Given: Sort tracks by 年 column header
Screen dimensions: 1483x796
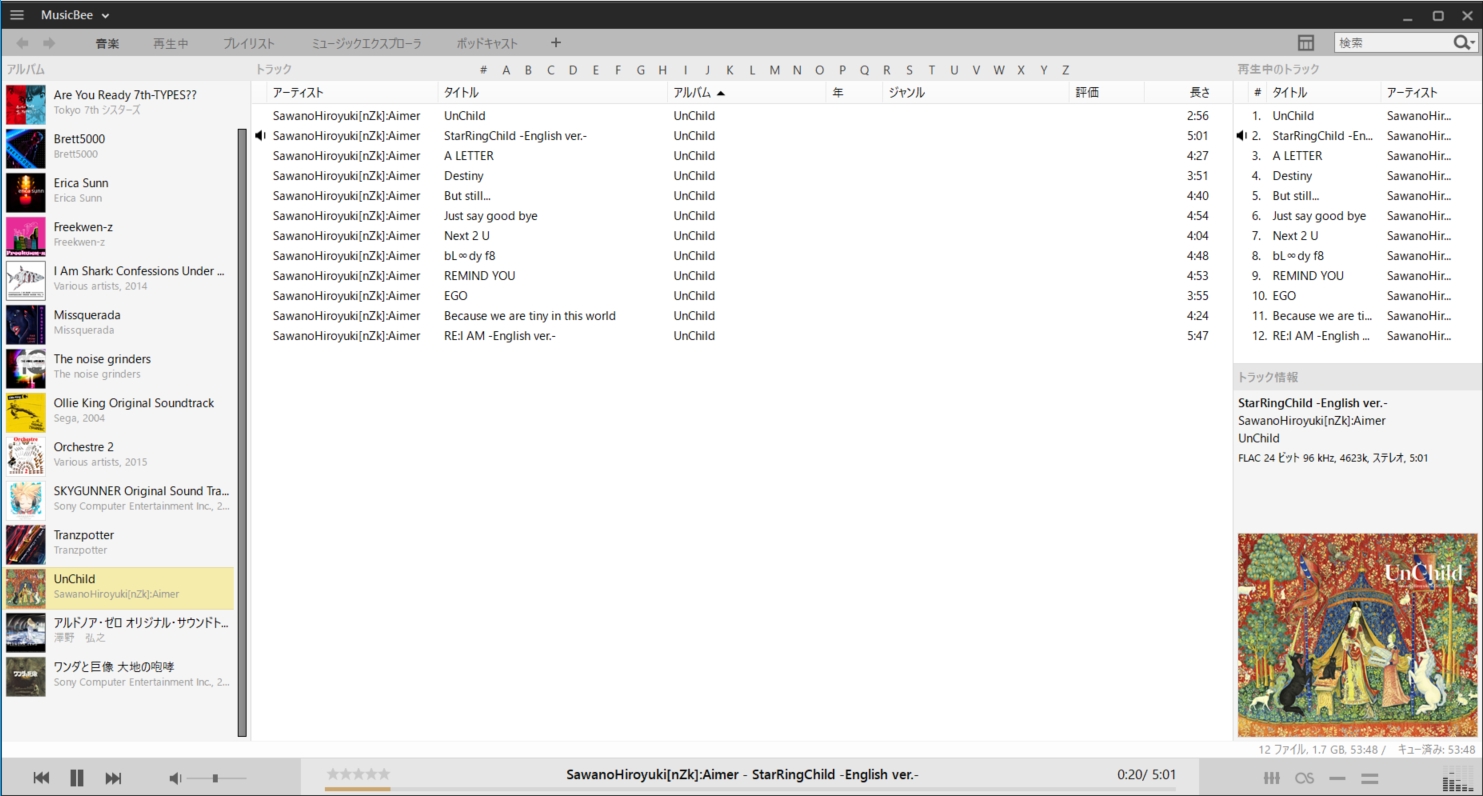Looking at the screenshot, I should pyautogui.click(x=855, y=92).
